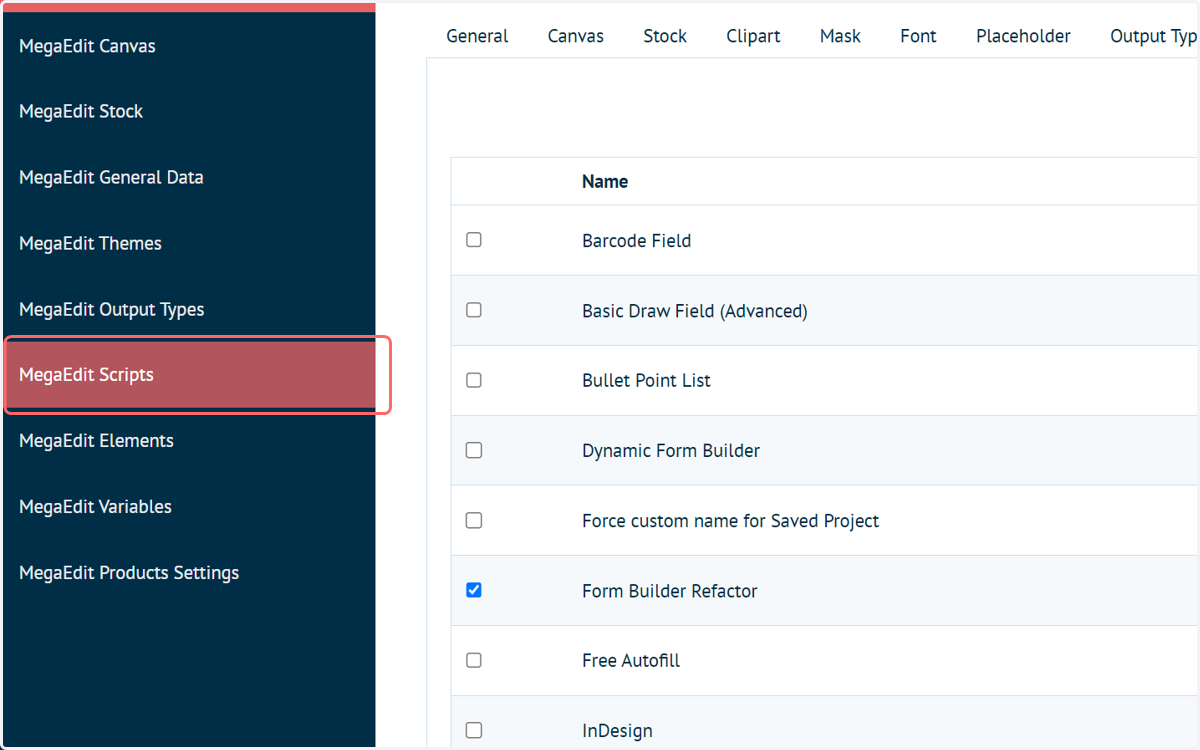Switch to the Canvas tab
Screen dimensions: 1200x750
(x=576, y=36)
